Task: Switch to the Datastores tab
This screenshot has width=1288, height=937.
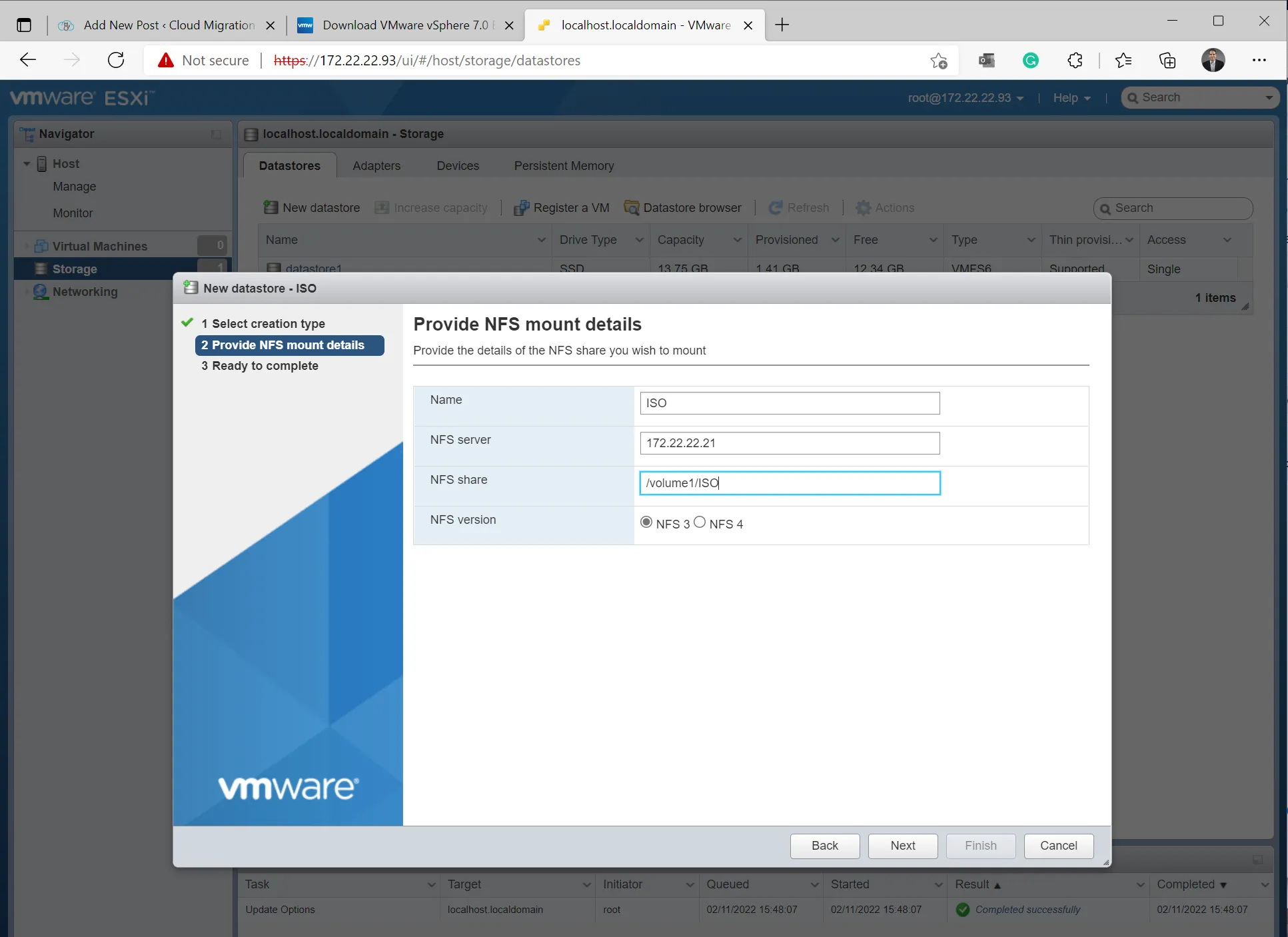Action: tap(289, 166)
